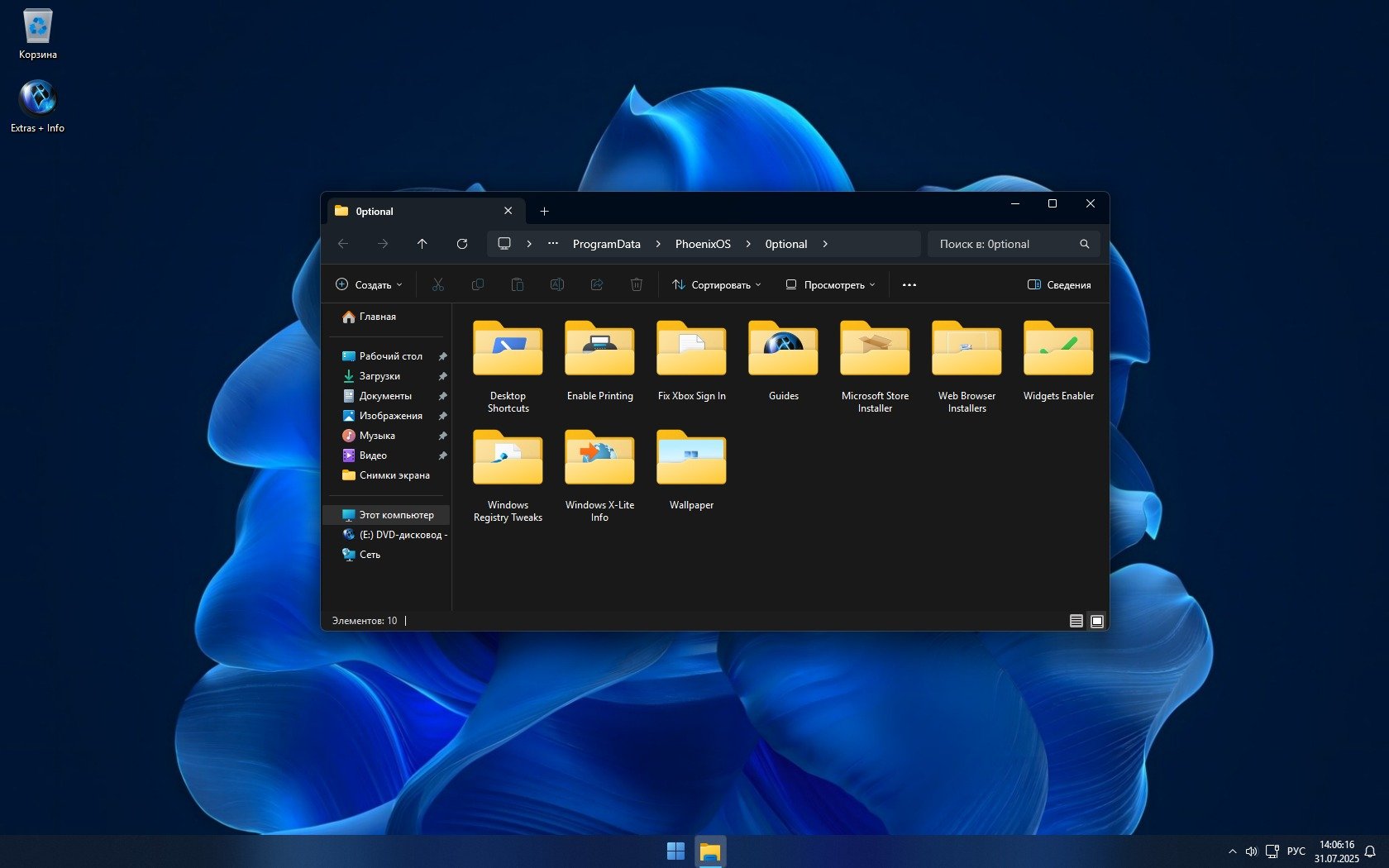Viewport: 1389px width, 868px height.
Task: Open the three-dots more options menu
Action: coord(909,285)
